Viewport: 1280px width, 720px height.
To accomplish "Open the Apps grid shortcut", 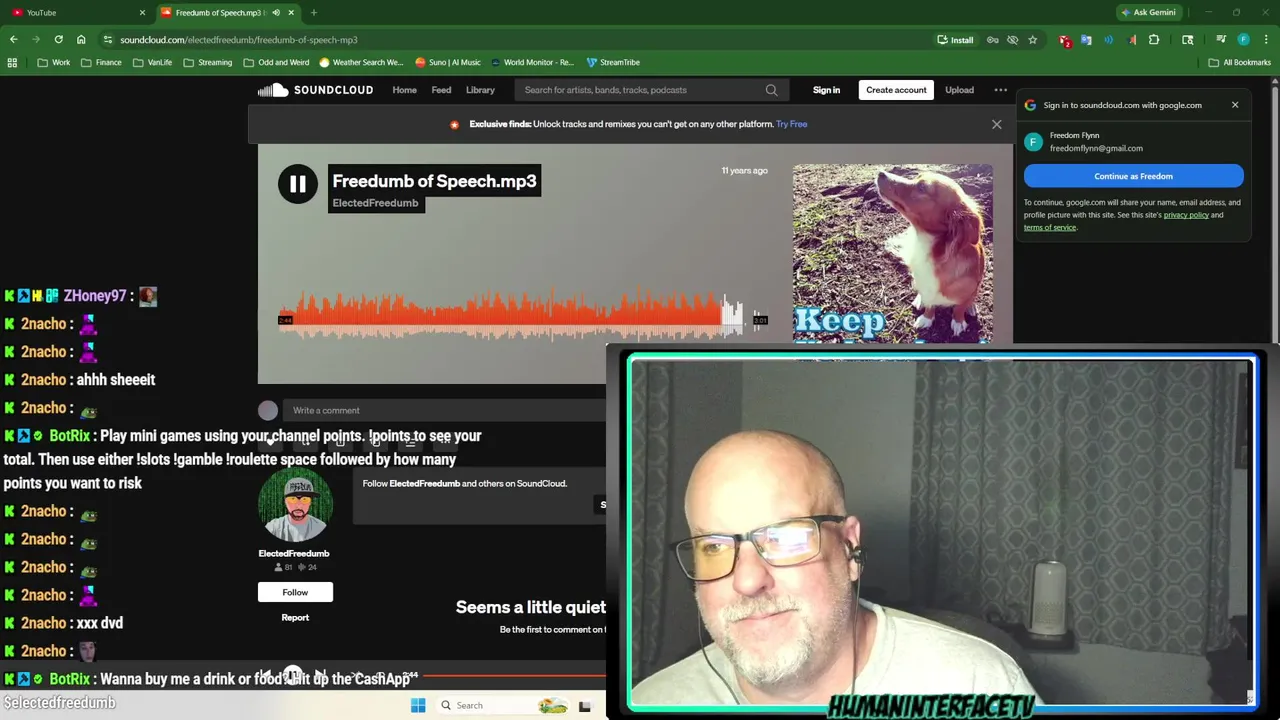I will tap(12, 62).
